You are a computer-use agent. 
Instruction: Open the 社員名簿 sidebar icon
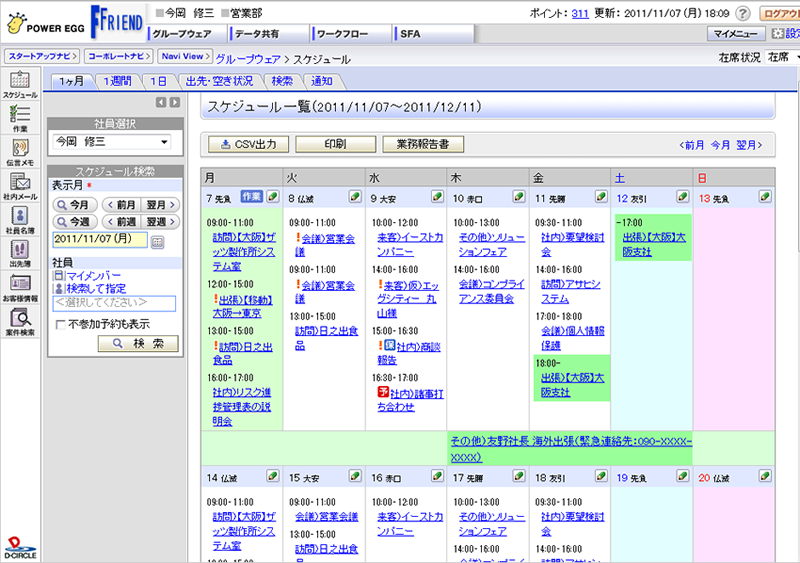pyautogui.click(x=20, y=219)
